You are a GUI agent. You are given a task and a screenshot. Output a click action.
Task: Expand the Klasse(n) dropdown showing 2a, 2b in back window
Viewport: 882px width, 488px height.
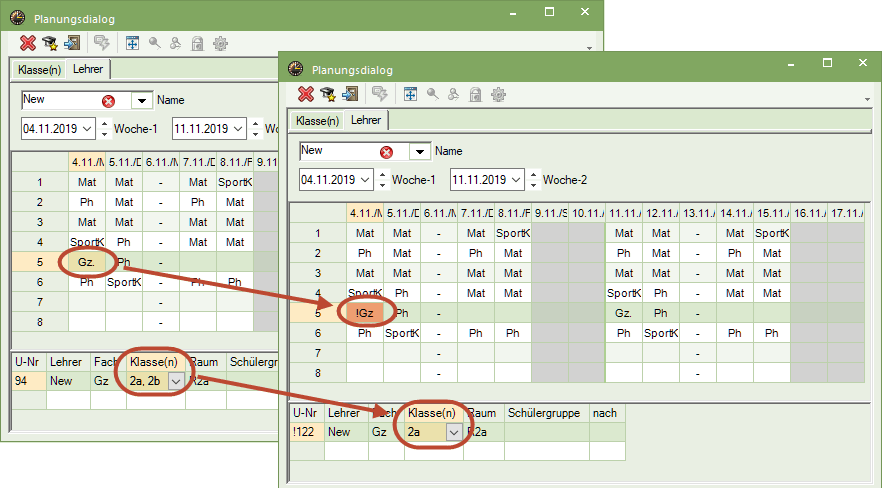(x=176, y=381)
